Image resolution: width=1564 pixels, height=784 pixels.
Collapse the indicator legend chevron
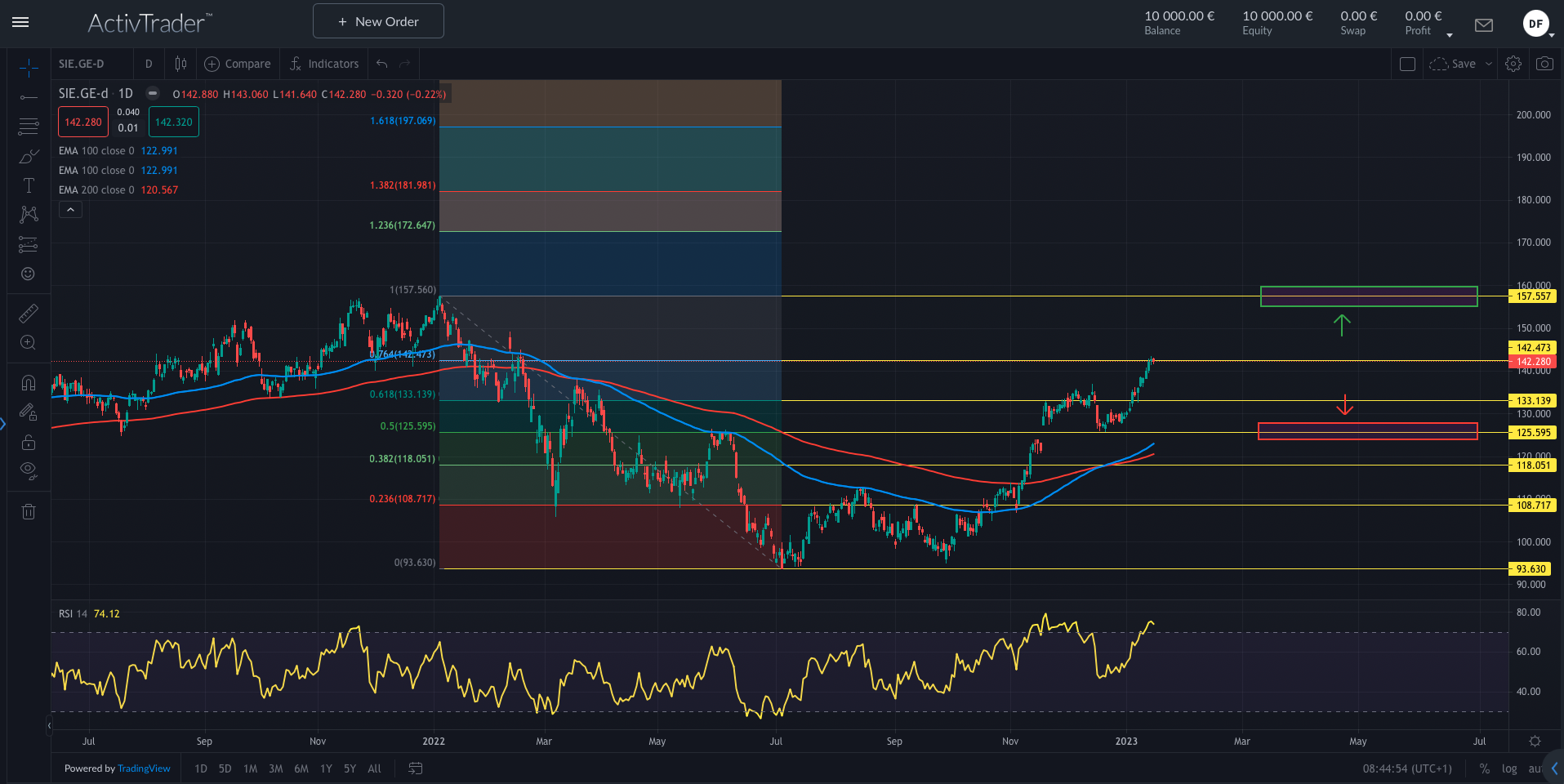point(70,210)
